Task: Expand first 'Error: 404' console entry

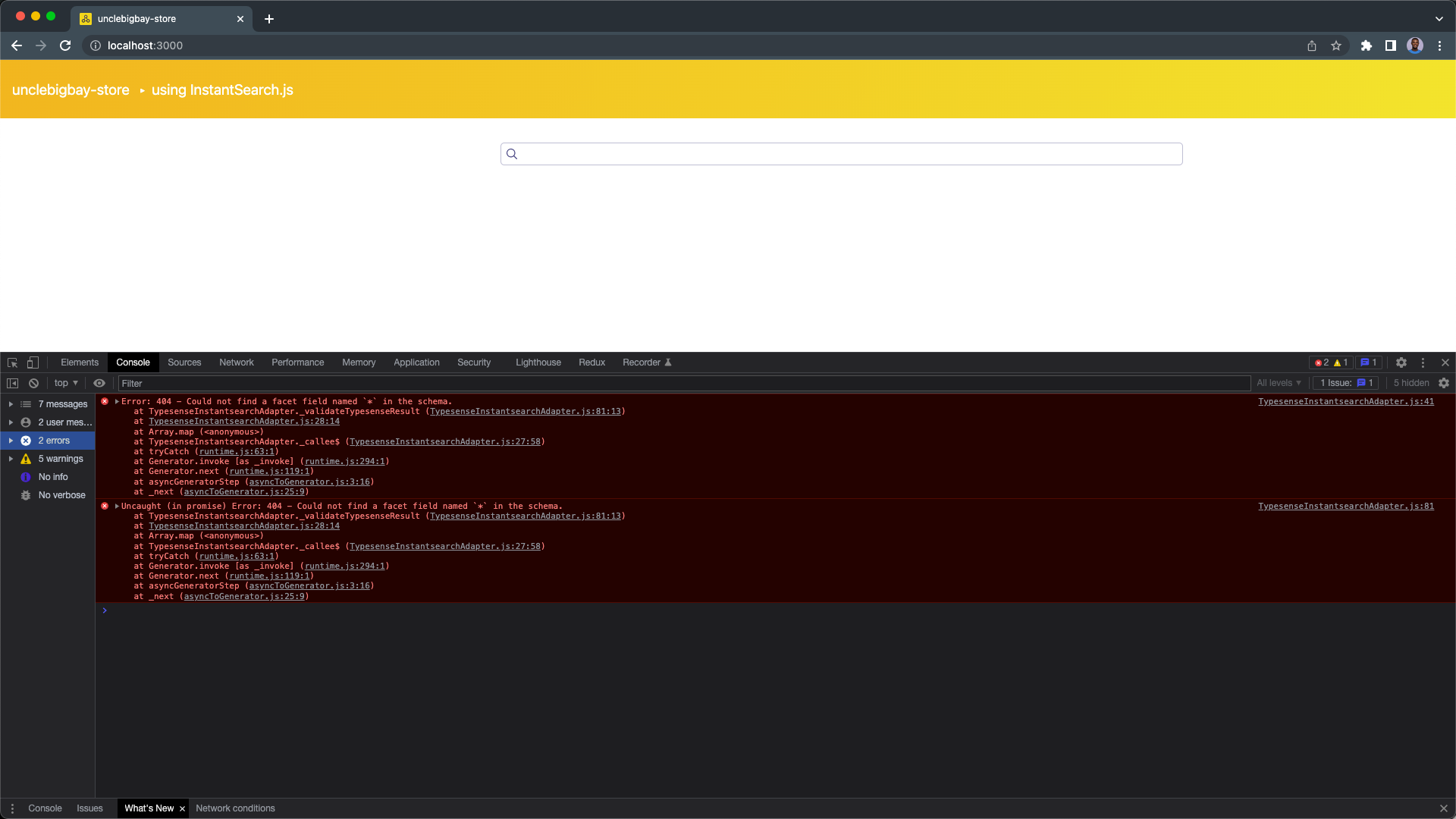Action: pyautogui.click(x=117, y=402)
